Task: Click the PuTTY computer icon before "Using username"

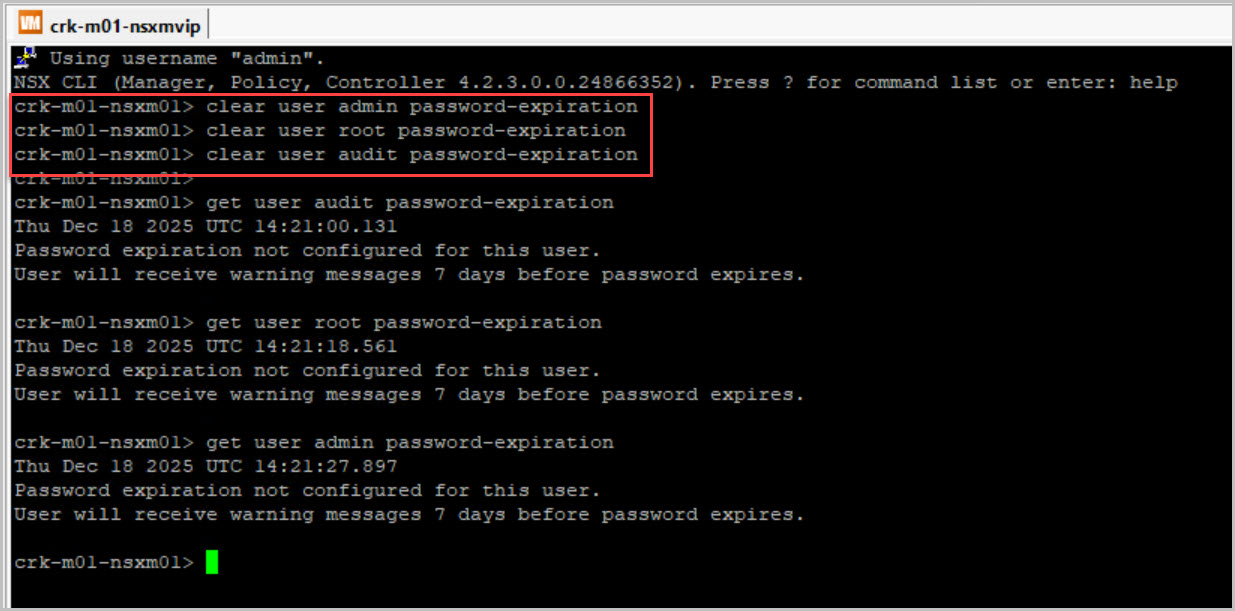Action: tap(28, 57)
